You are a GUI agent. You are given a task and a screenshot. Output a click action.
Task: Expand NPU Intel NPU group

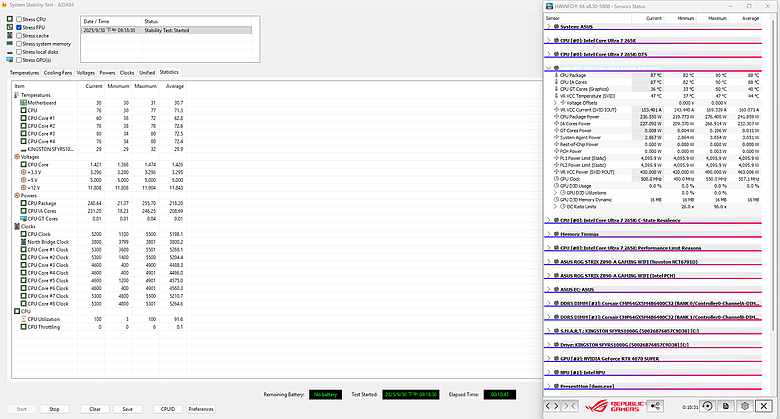[549, 372]
